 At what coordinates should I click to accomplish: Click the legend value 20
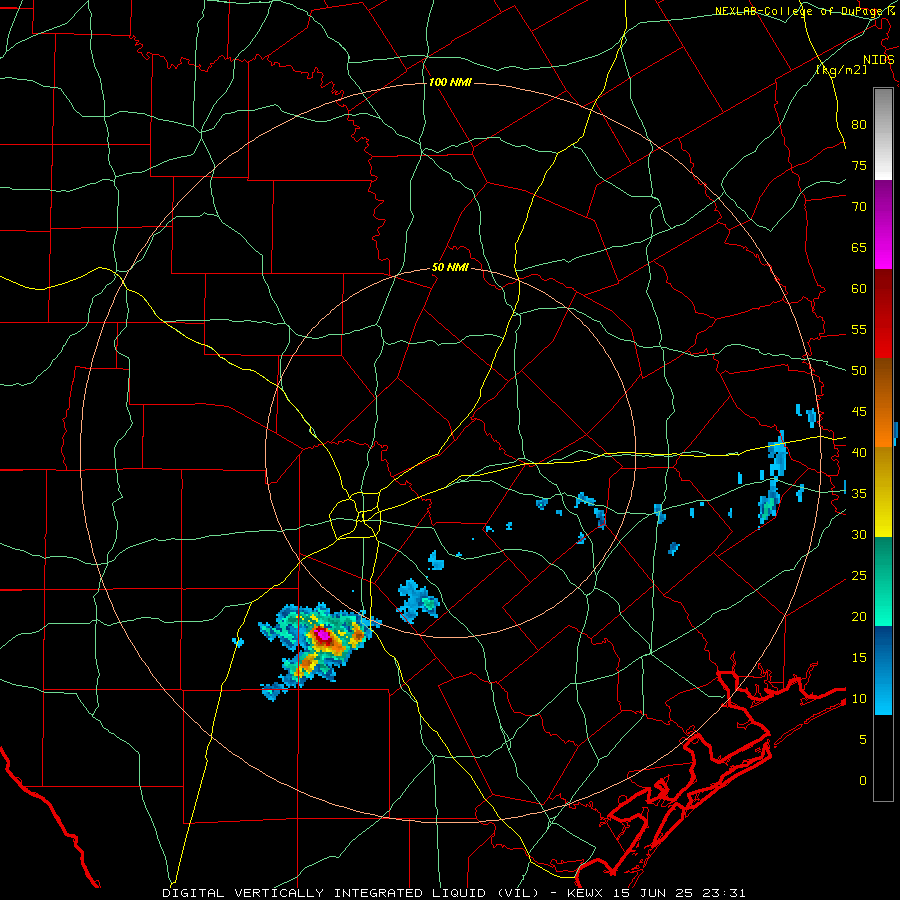[859, 616]
